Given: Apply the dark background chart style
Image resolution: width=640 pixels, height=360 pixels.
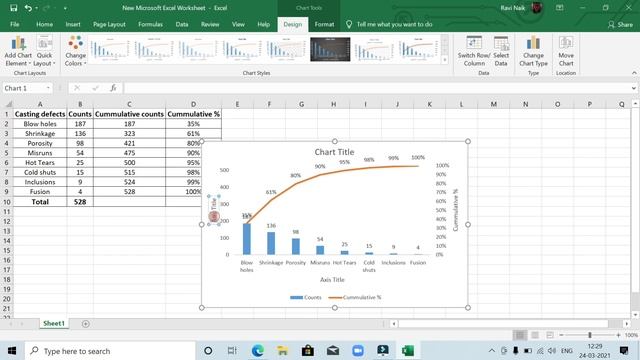Looking at the screenshot, I should (330, 49).
